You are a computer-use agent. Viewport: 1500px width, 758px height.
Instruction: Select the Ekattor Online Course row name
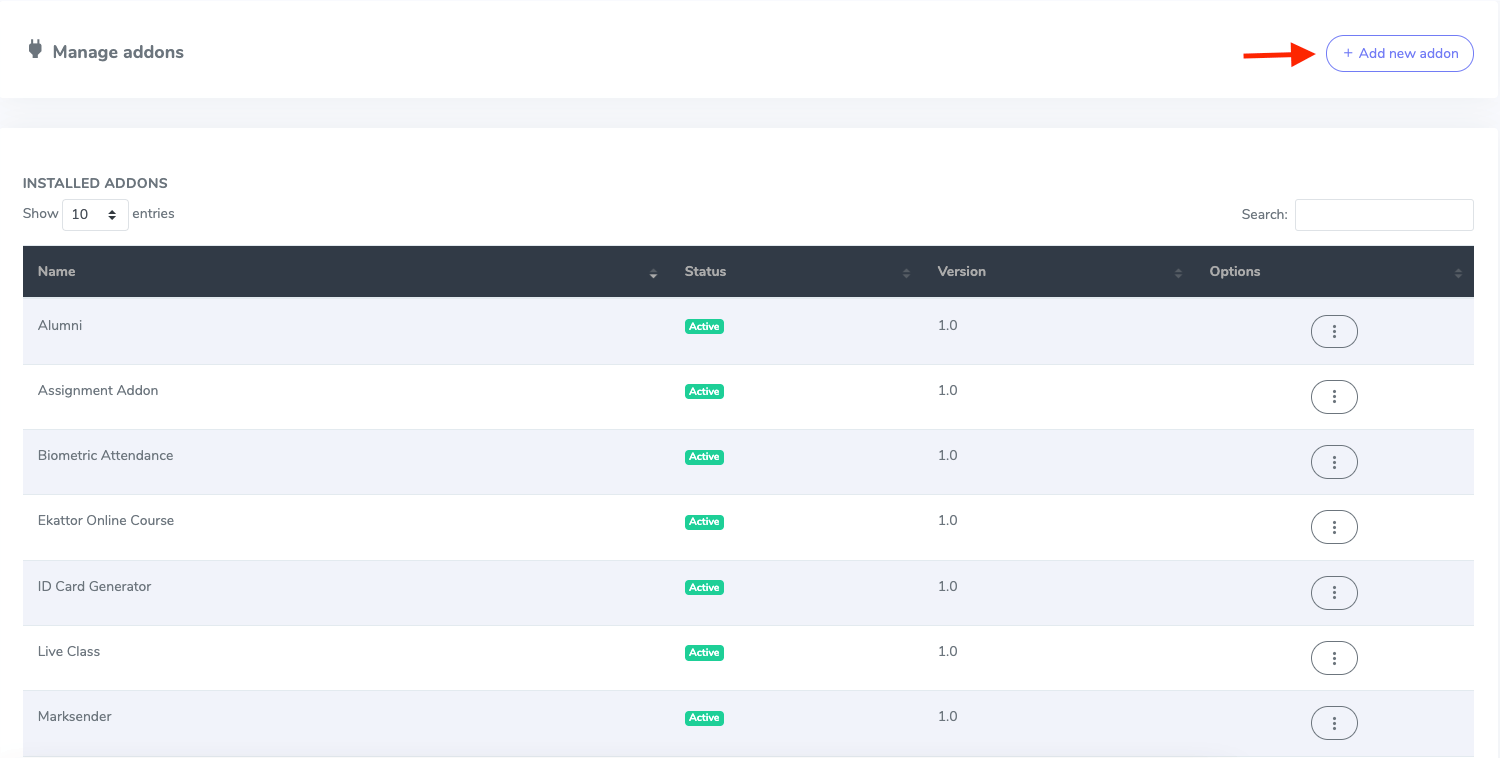click(x=106, y=521)
